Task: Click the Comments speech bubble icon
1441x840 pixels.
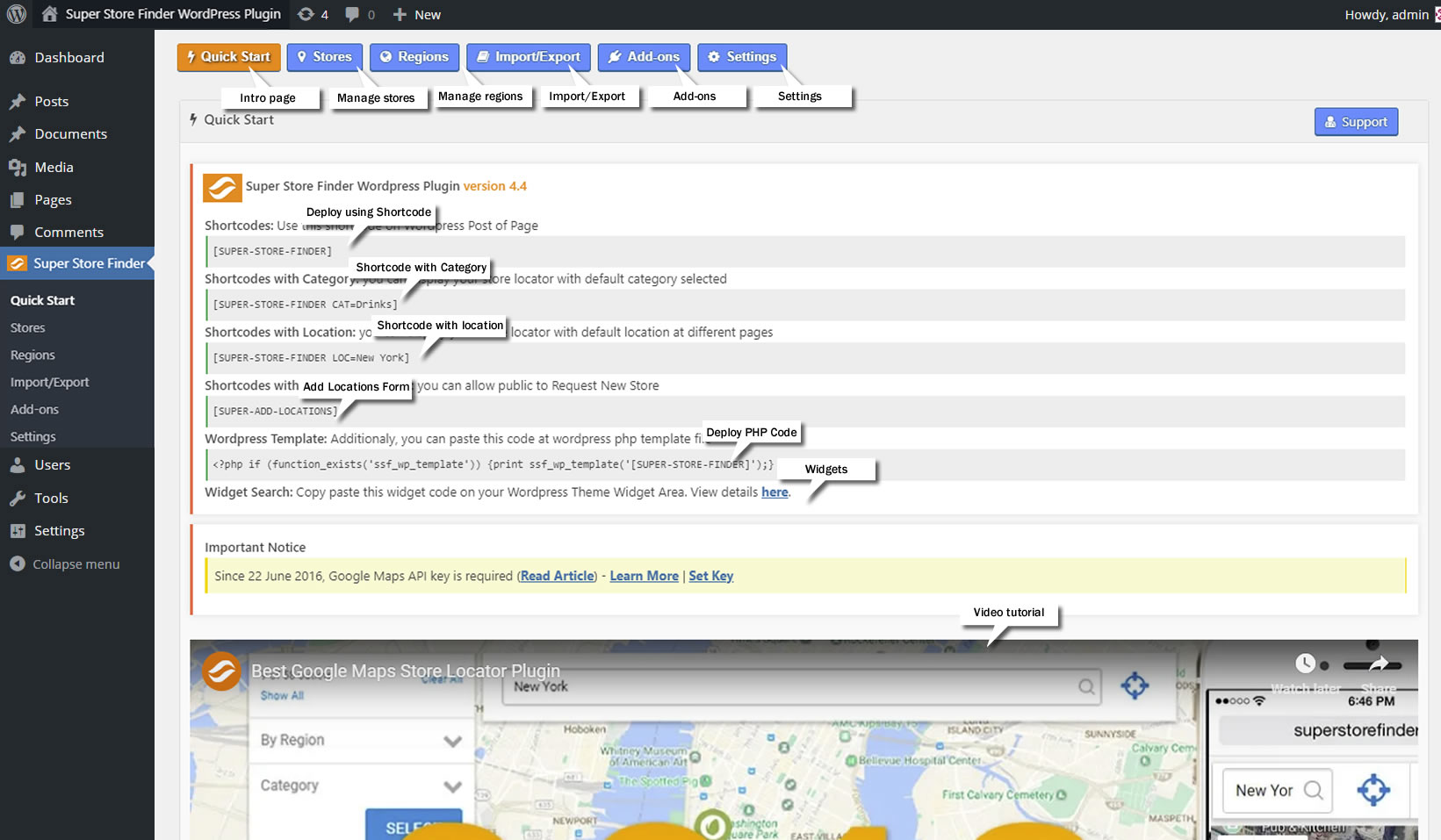Action: point(18,233)
